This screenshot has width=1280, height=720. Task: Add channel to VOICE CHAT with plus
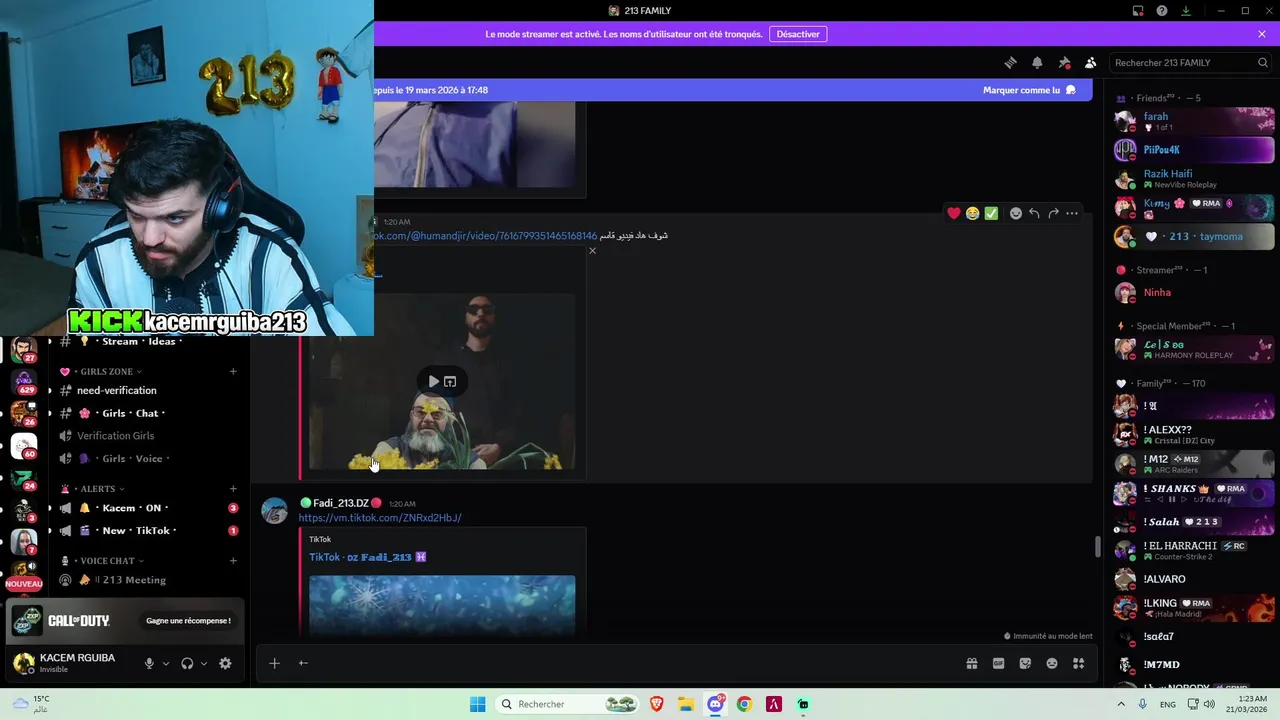tap(233, 561)
